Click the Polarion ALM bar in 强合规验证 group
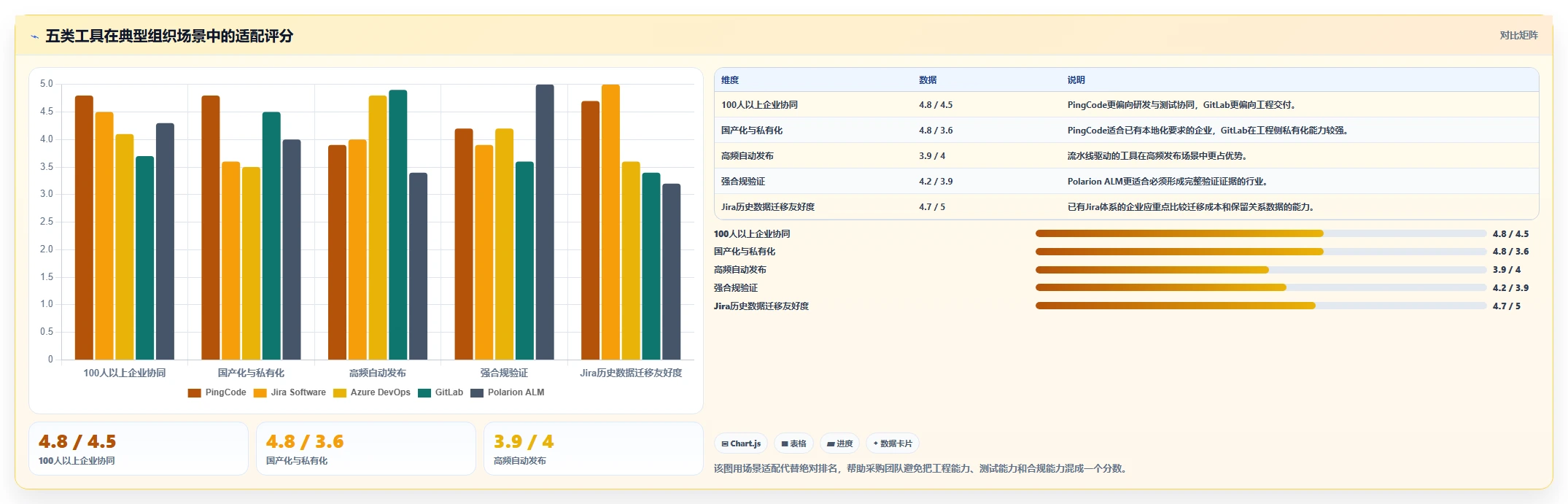The height and width of the screenshot is (504, 1568). pos(545,222)
